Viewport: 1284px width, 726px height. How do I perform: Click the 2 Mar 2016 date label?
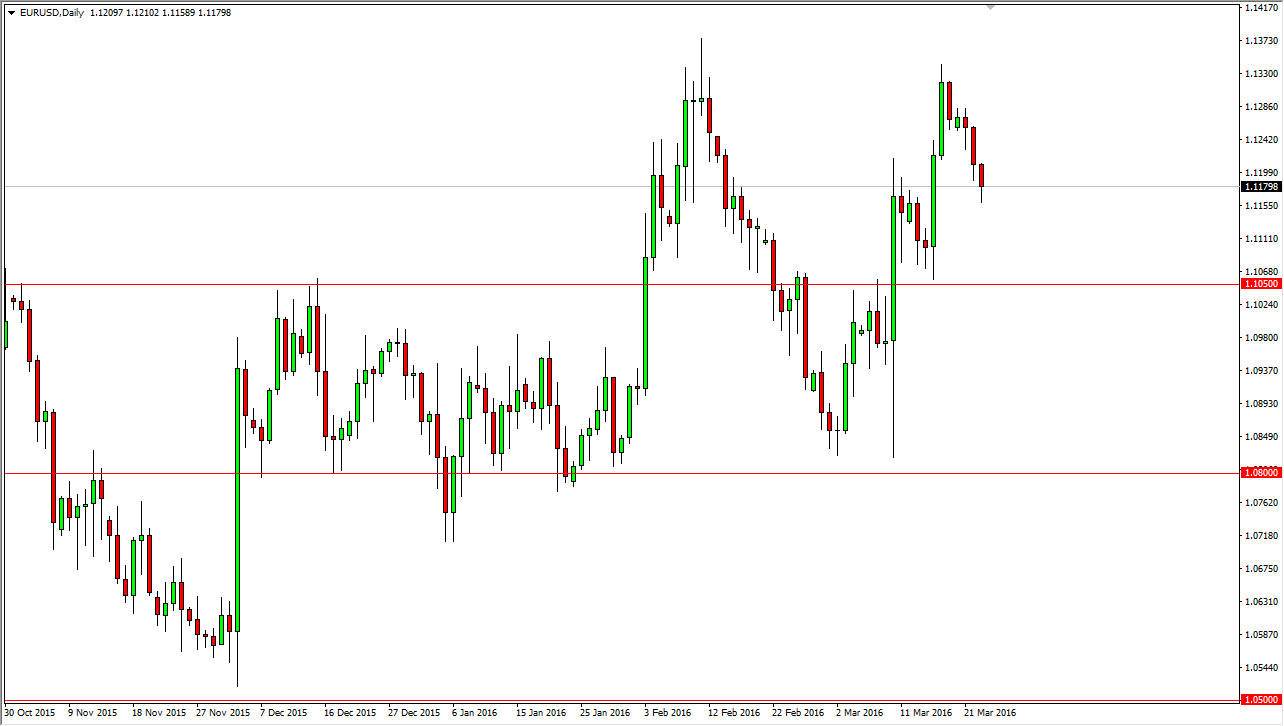click(858, 713)
